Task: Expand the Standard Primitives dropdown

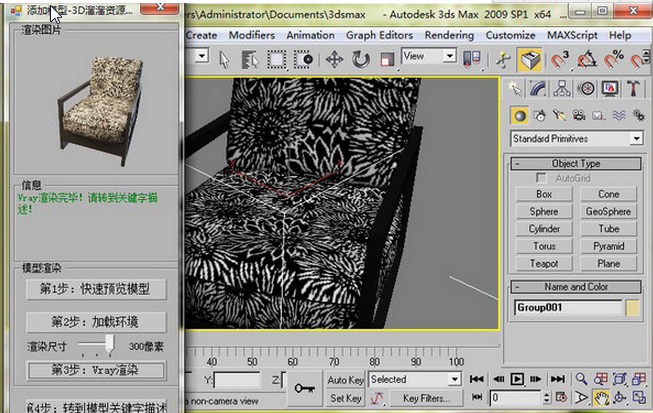Action: tap(636, 139)
